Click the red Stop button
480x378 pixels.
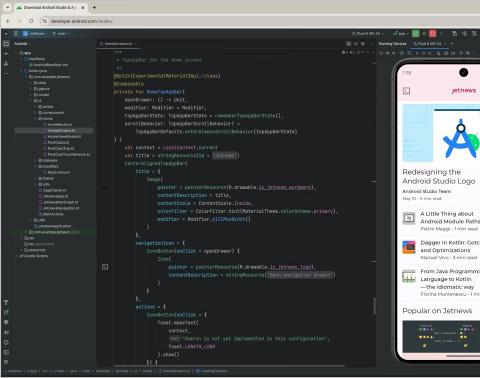[432, 33]
